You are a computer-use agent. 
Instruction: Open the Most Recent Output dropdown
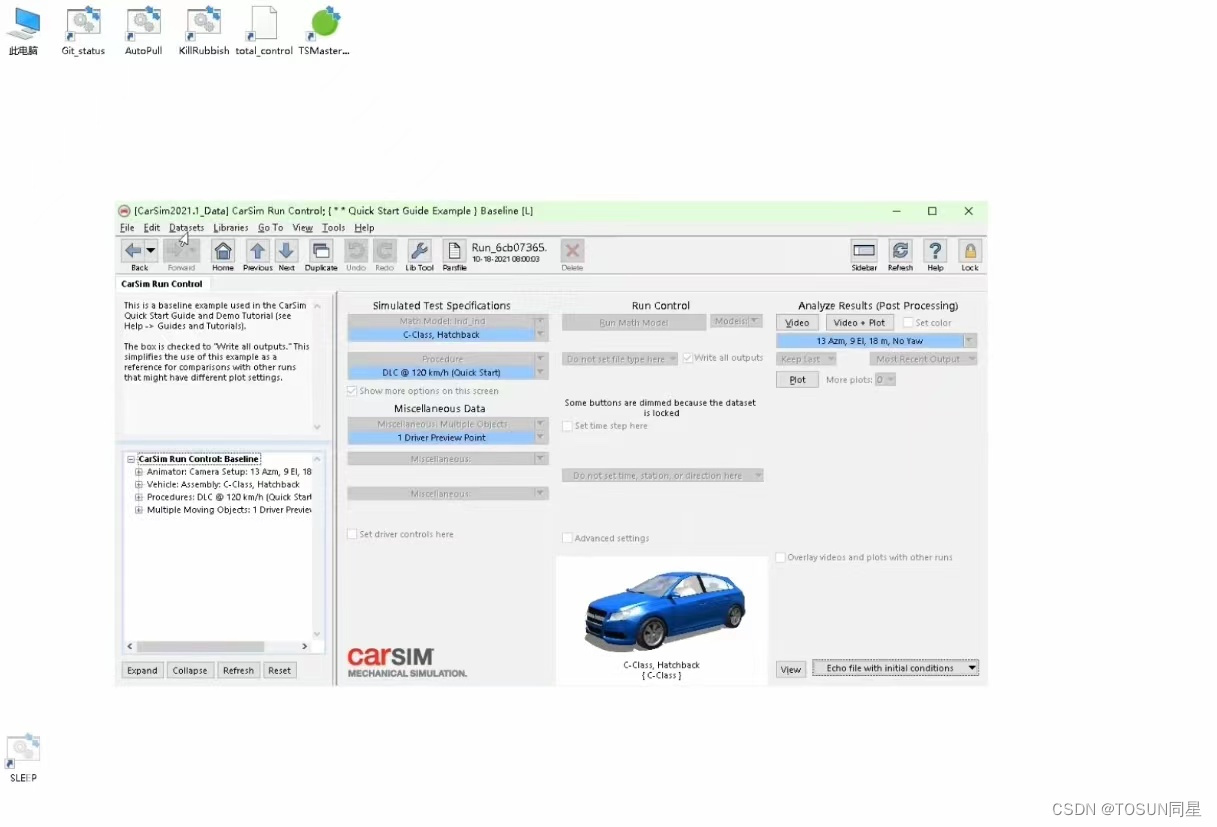point(923,359)
